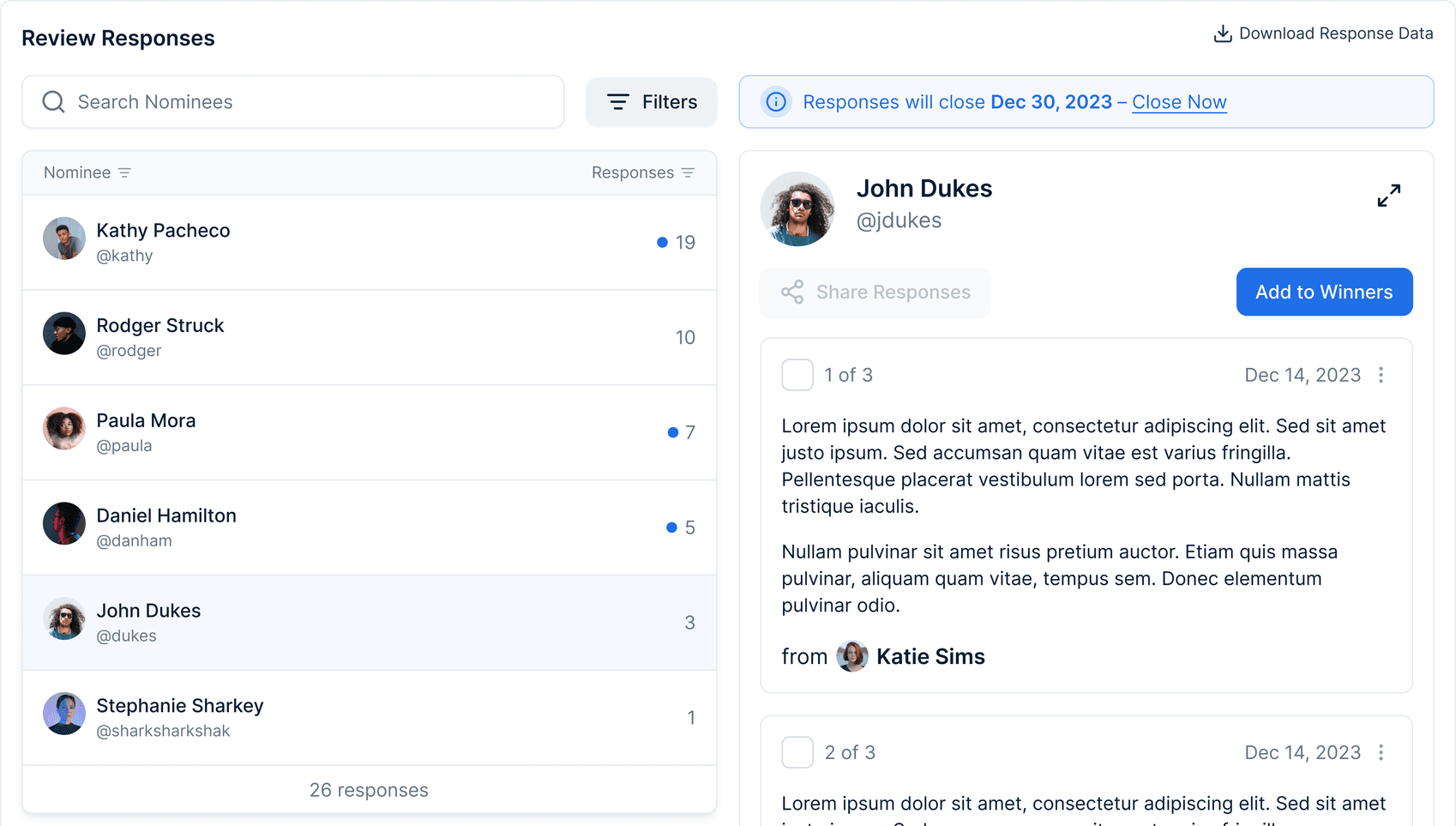Select the checkbox for response 2 of 3
Screen dimensions: 1456x826
(x=797, y=752)
